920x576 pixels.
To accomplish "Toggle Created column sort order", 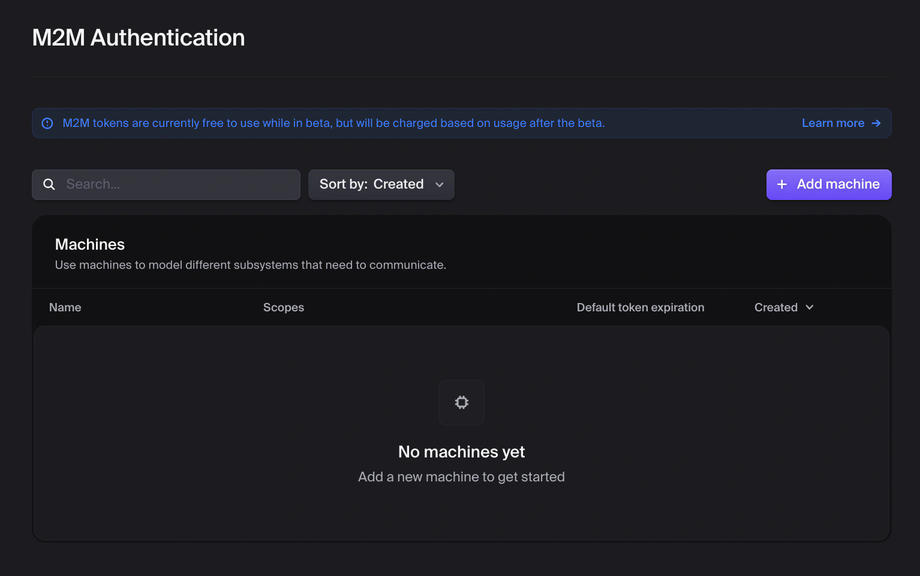I will tap(784, 307).
